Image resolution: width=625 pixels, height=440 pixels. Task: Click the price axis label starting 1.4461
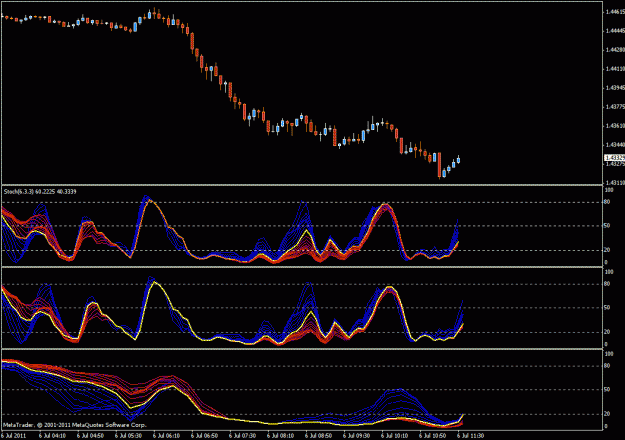pos(615,12)
